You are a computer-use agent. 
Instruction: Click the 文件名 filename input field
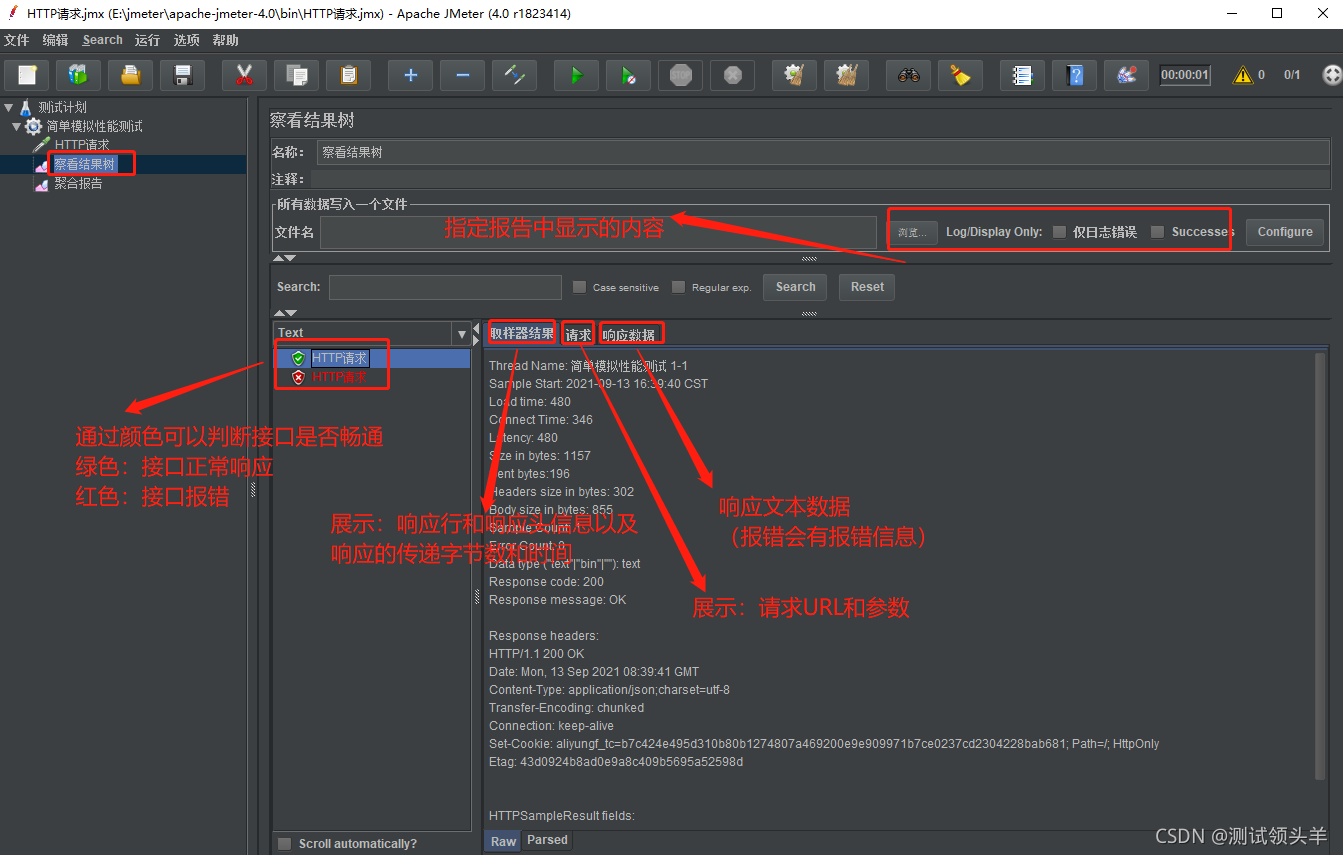(x=598, y=232)
